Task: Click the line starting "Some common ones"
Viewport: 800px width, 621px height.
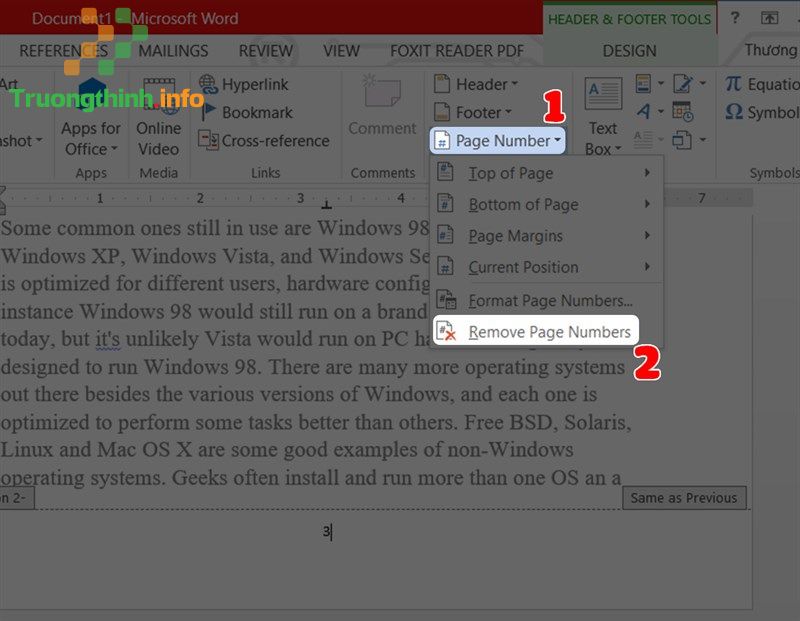Action: 215,228
